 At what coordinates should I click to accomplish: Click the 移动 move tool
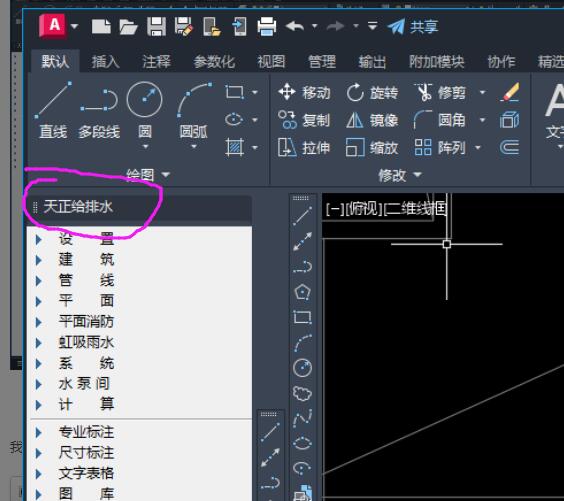click(x=304, y=92)
